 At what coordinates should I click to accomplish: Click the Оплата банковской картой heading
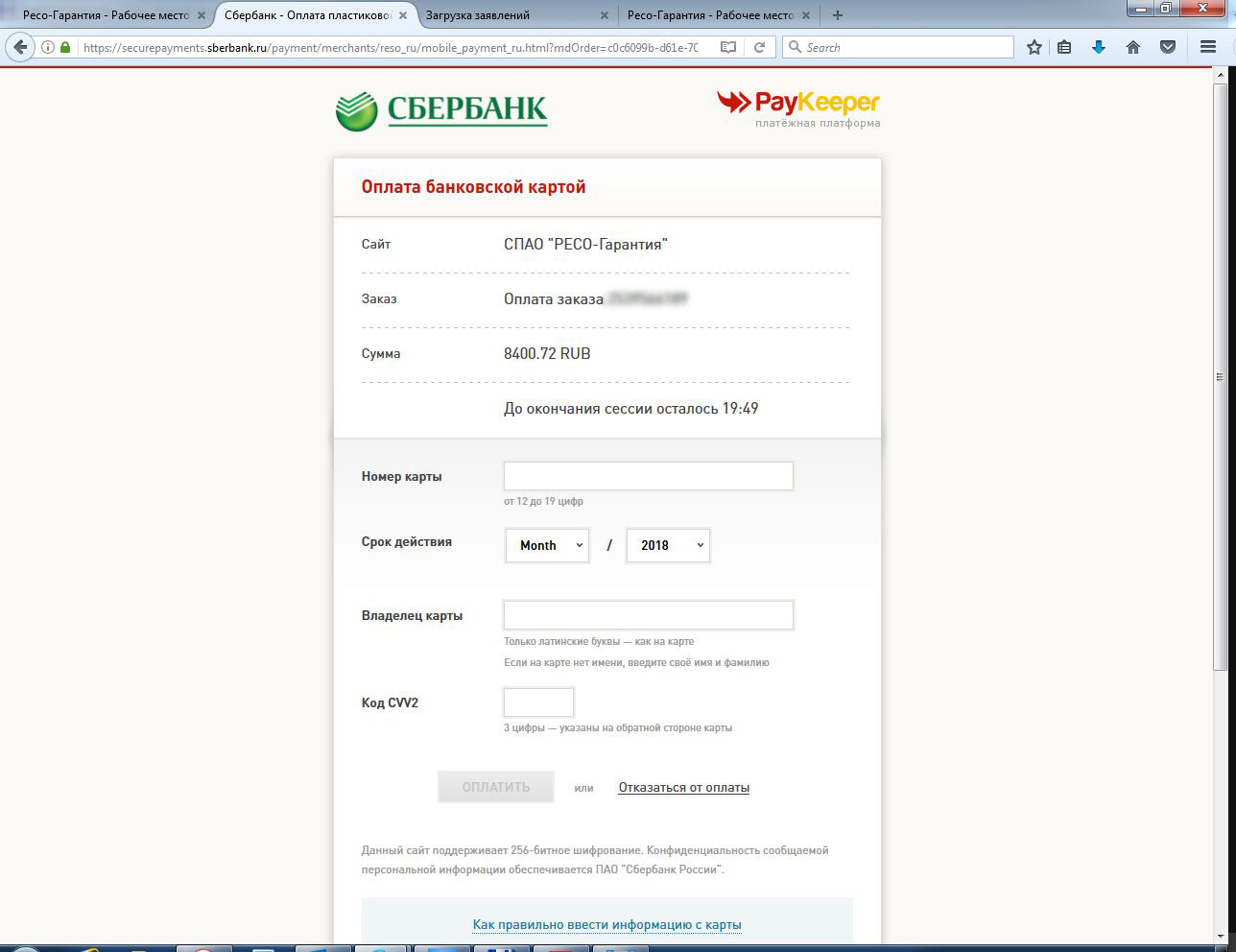[473, 186]
